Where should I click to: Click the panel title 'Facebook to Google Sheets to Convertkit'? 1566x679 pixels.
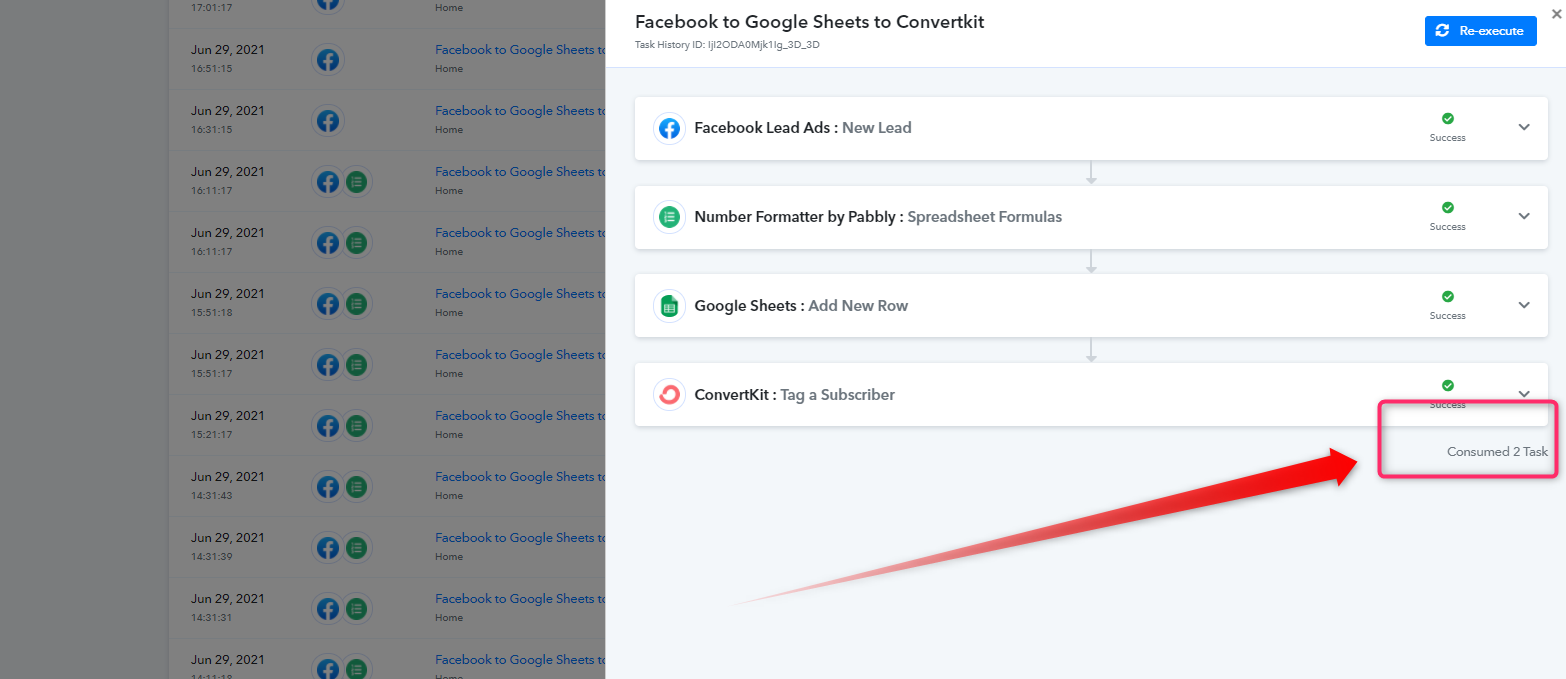coord(810,22)
